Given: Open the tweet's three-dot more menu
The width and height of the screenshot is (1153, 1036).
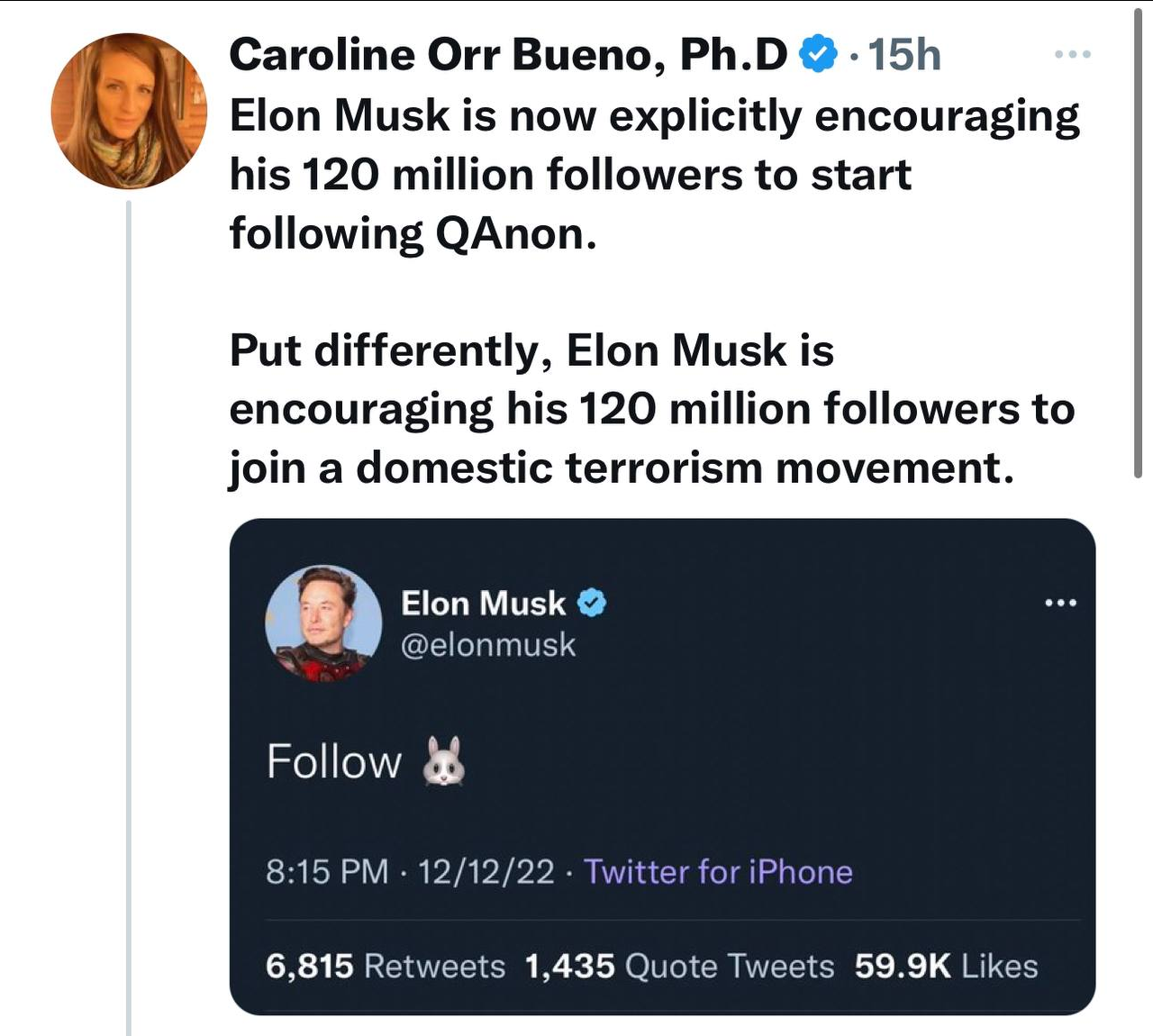Looking at the screenshot, I should point(1073,54).
